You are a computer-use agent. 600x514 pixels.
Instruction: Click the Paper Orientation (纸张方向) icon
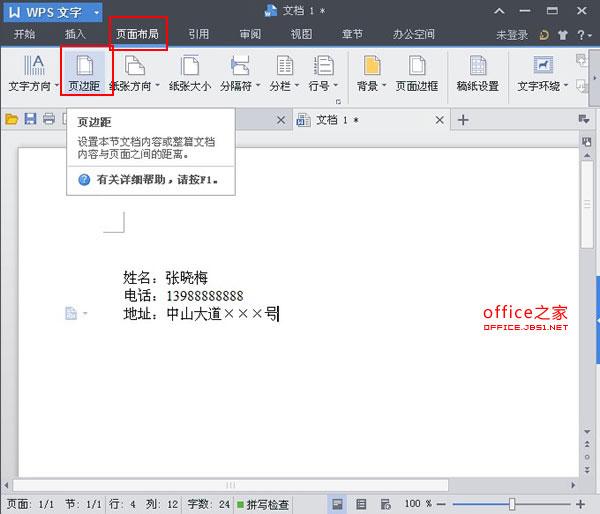[x=135, y=65]
